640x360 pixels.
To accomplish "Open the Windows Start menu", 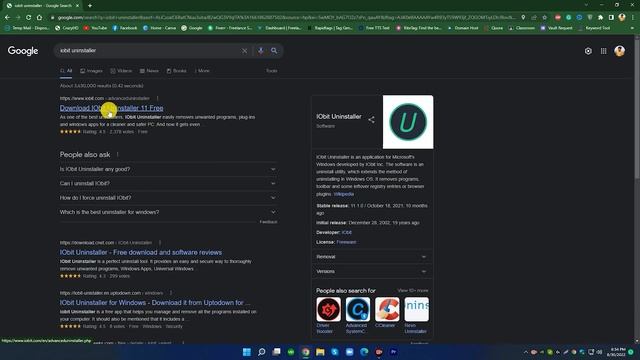I will (x=247, y=352).
